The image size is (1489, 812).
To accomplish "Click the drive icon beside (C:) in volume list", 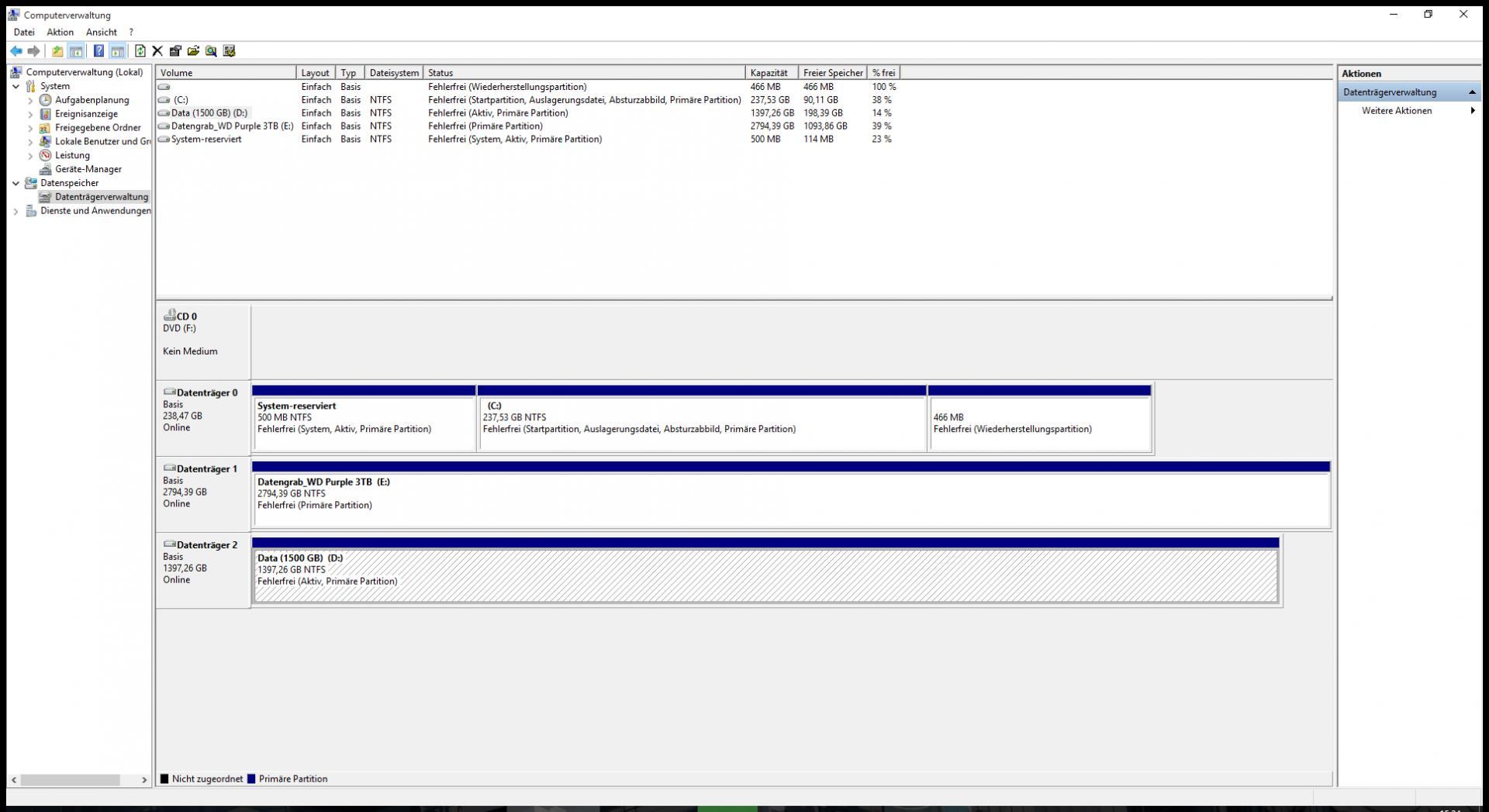I will (164, 100).
